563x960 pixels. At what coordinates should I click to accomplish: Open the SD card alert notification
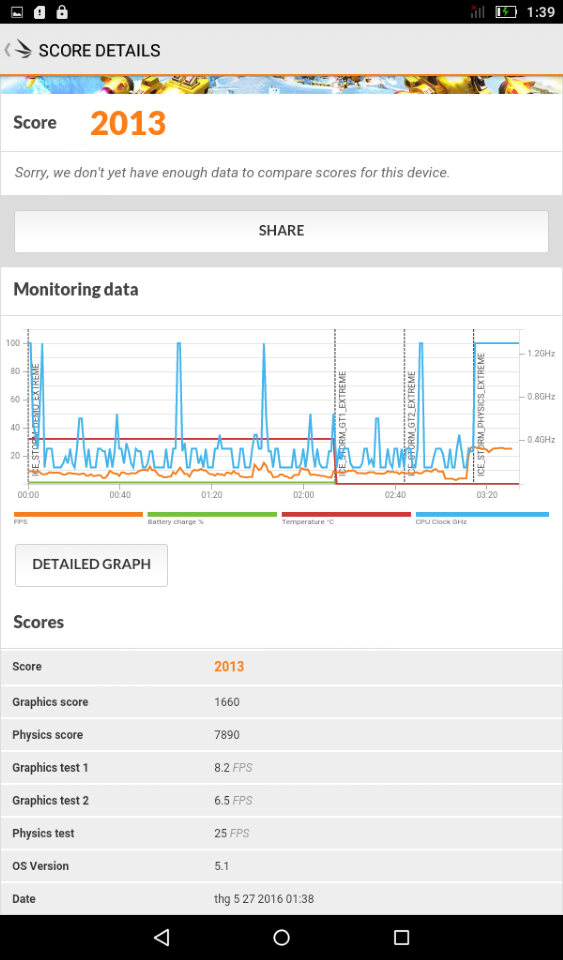click(40, 12)
